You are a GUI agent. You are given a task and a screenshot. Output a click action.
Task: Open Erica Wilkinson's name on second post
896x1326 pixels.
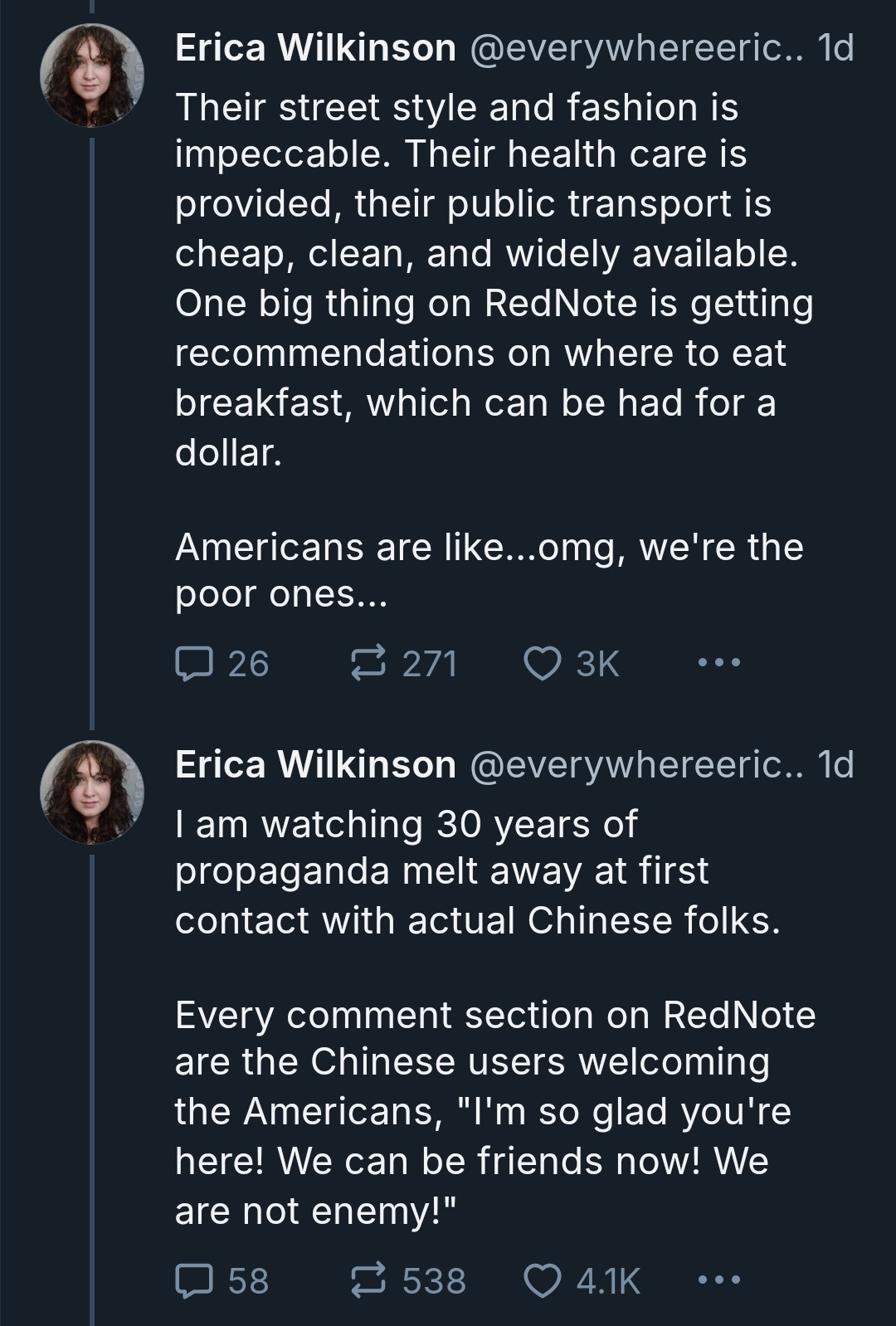pos(315,765)
